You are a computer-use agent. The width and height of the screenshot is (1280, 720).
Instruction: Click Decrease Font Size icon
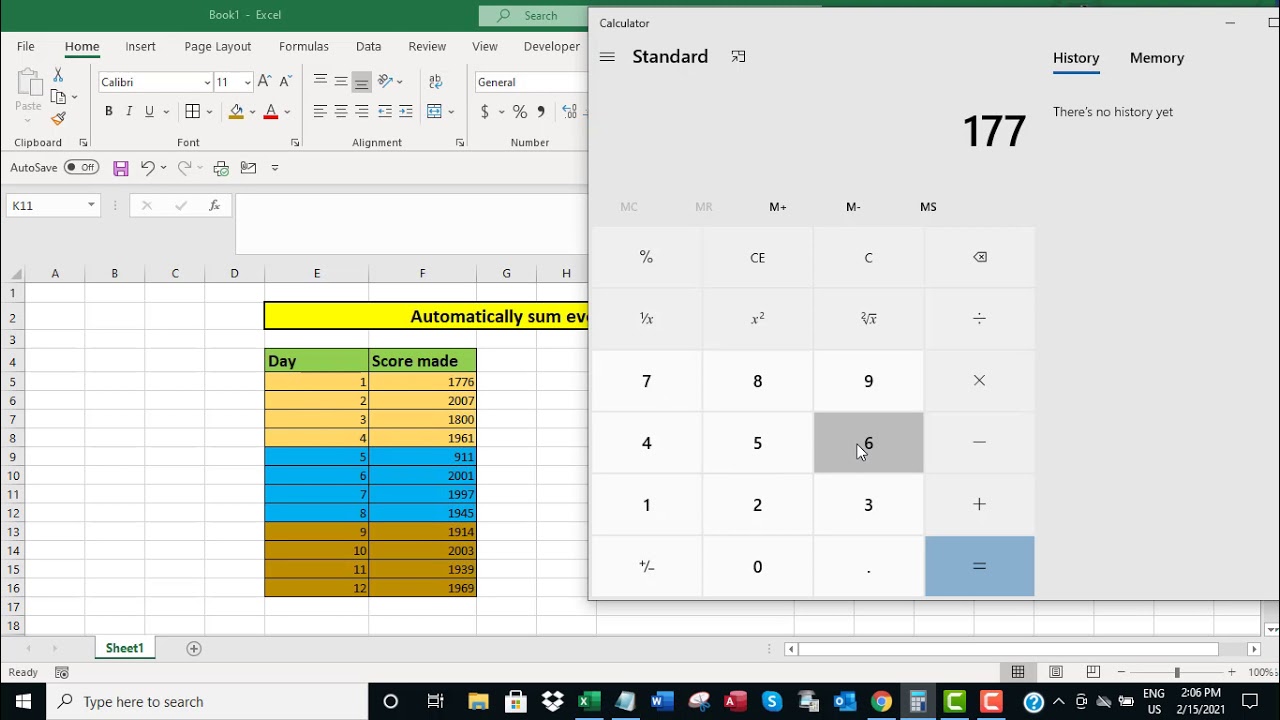click(x=285, y=82)
